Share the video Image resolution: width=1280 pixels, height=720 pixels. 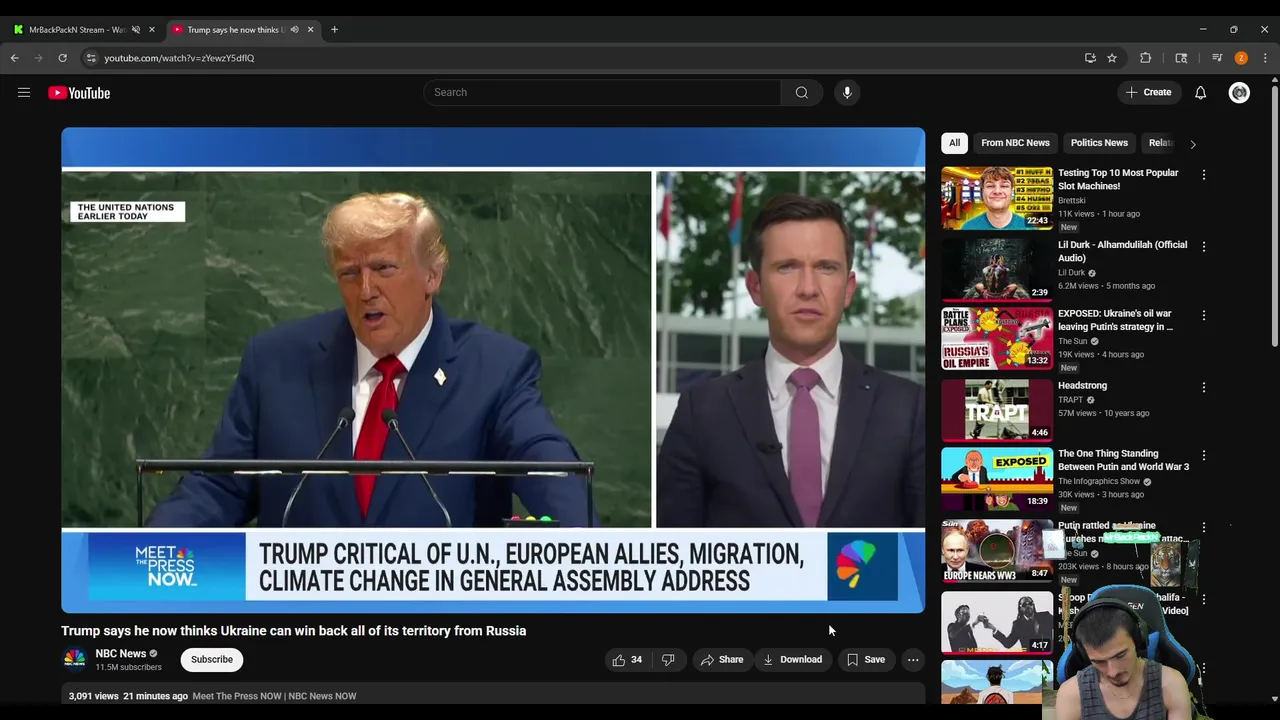(x=722, y=660)
